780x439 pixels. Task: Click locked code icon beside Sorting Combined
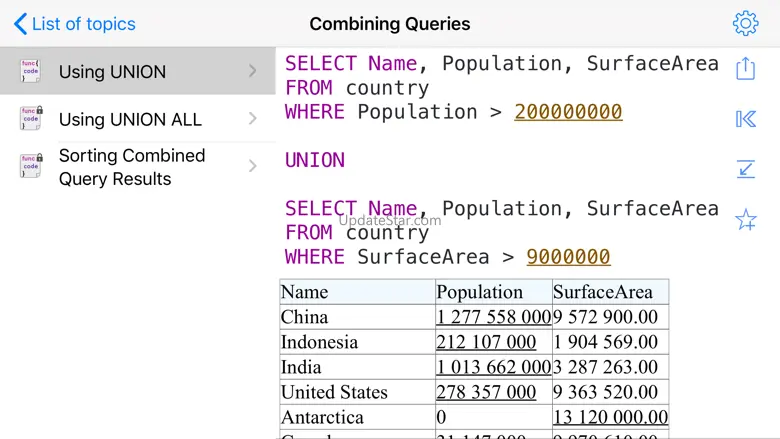(x=31, y=166)
